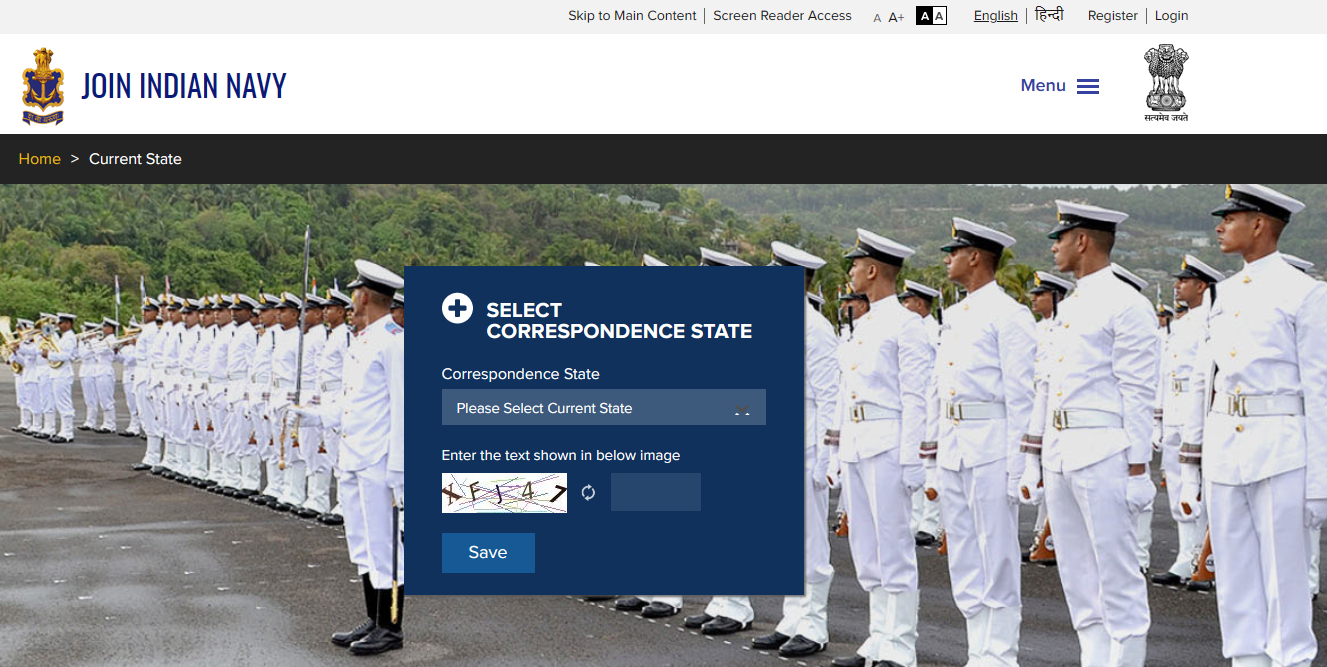Click Skip to Main Content link

[632, 16]
